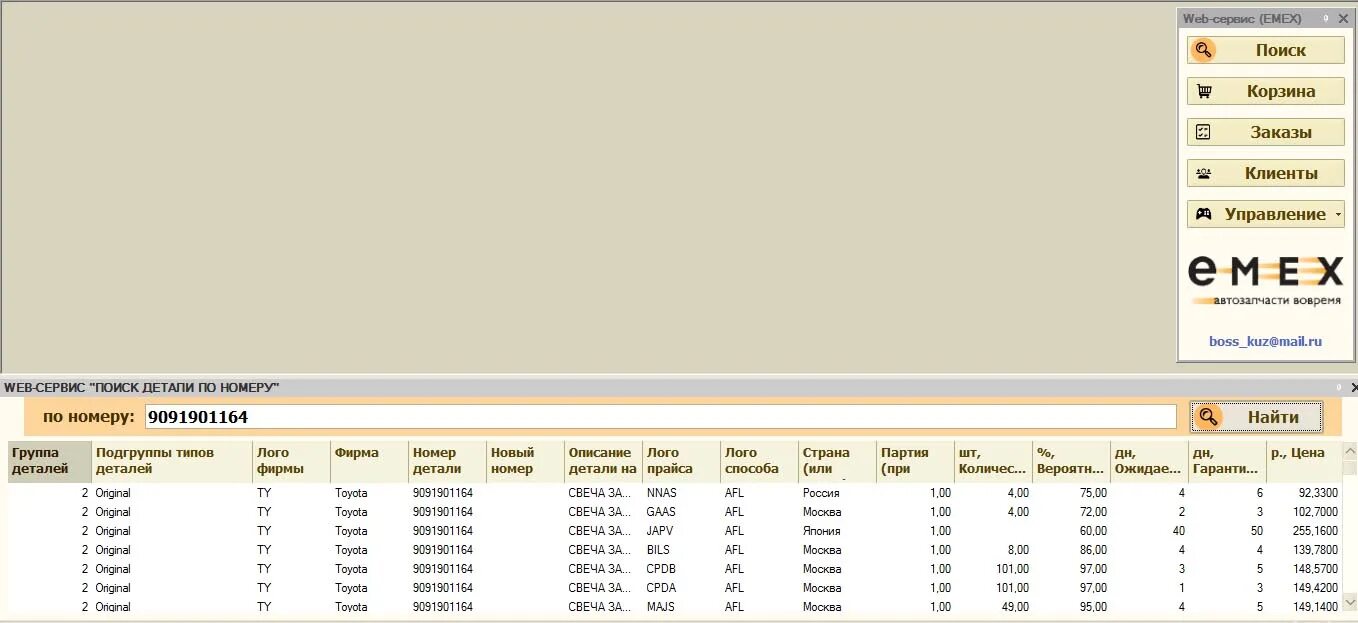Click the checklist icon on Заказы button
The height and width of the screenshot is (623, 1358).
pos(1204,132)
